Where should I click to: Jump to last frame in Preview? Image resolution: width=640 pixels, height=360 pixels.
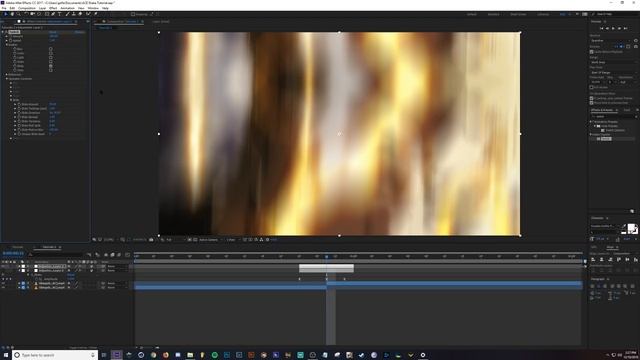[625, 28]
